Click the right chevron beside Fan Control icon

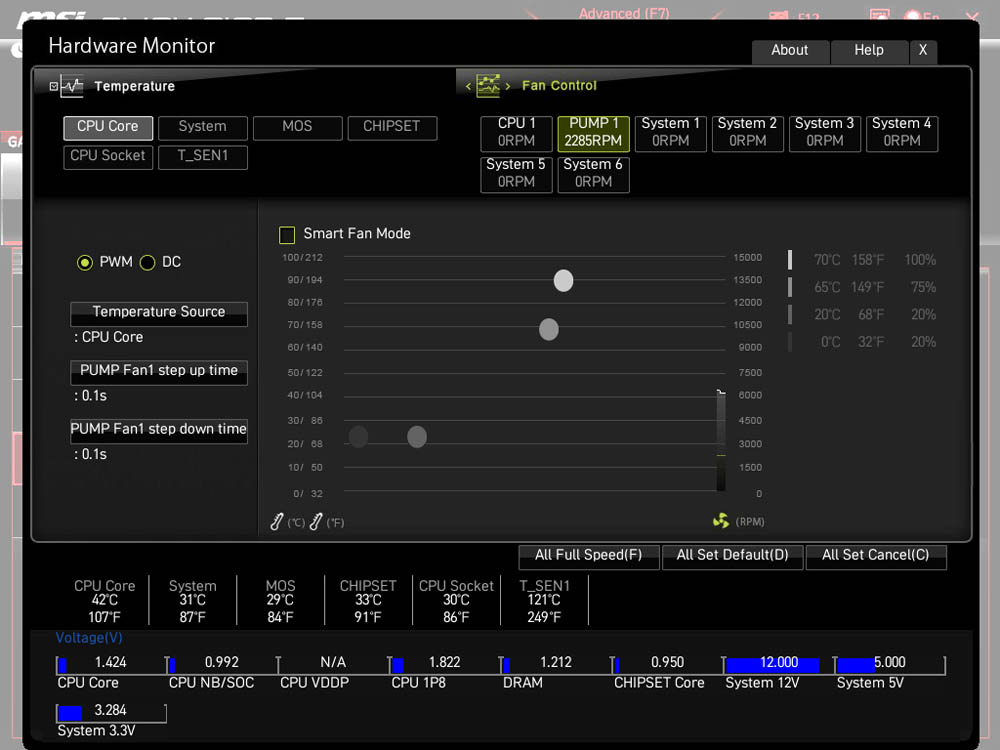508,86
